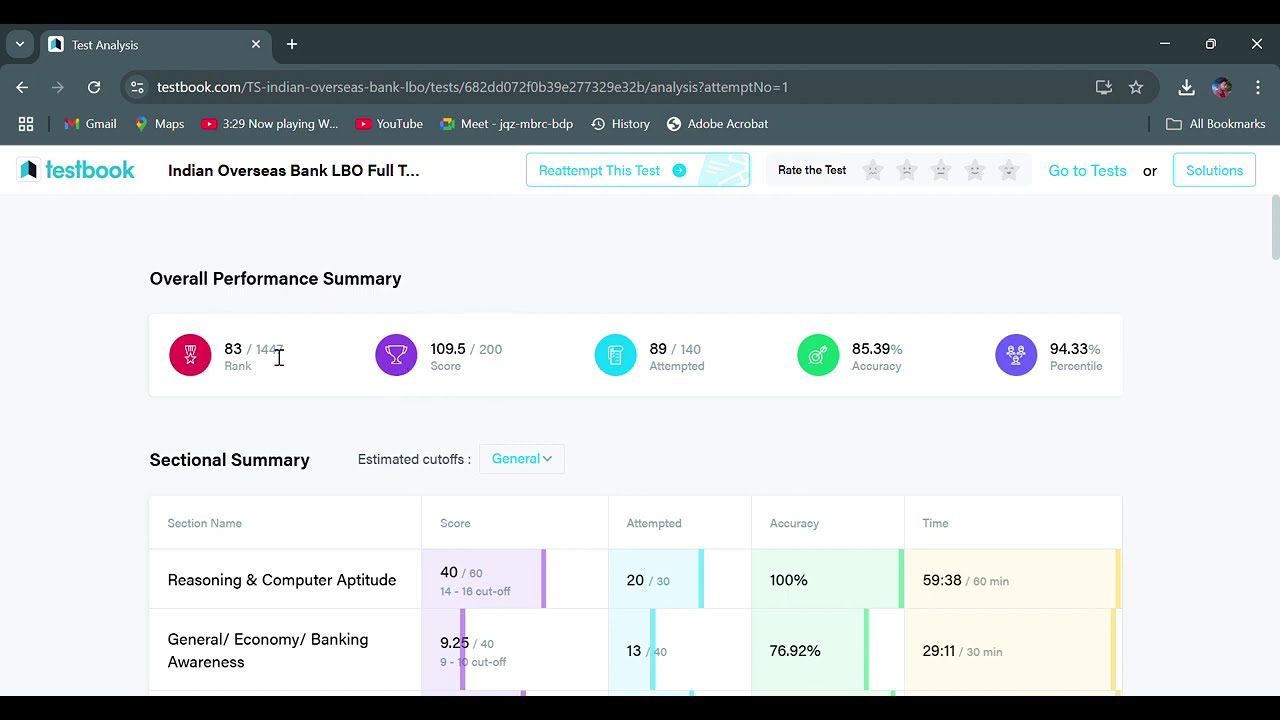Image resolution: width=1280 pixels, height=720 pixels.
Task: Open the General cutoffs dropdown
Action: (522, 459)
